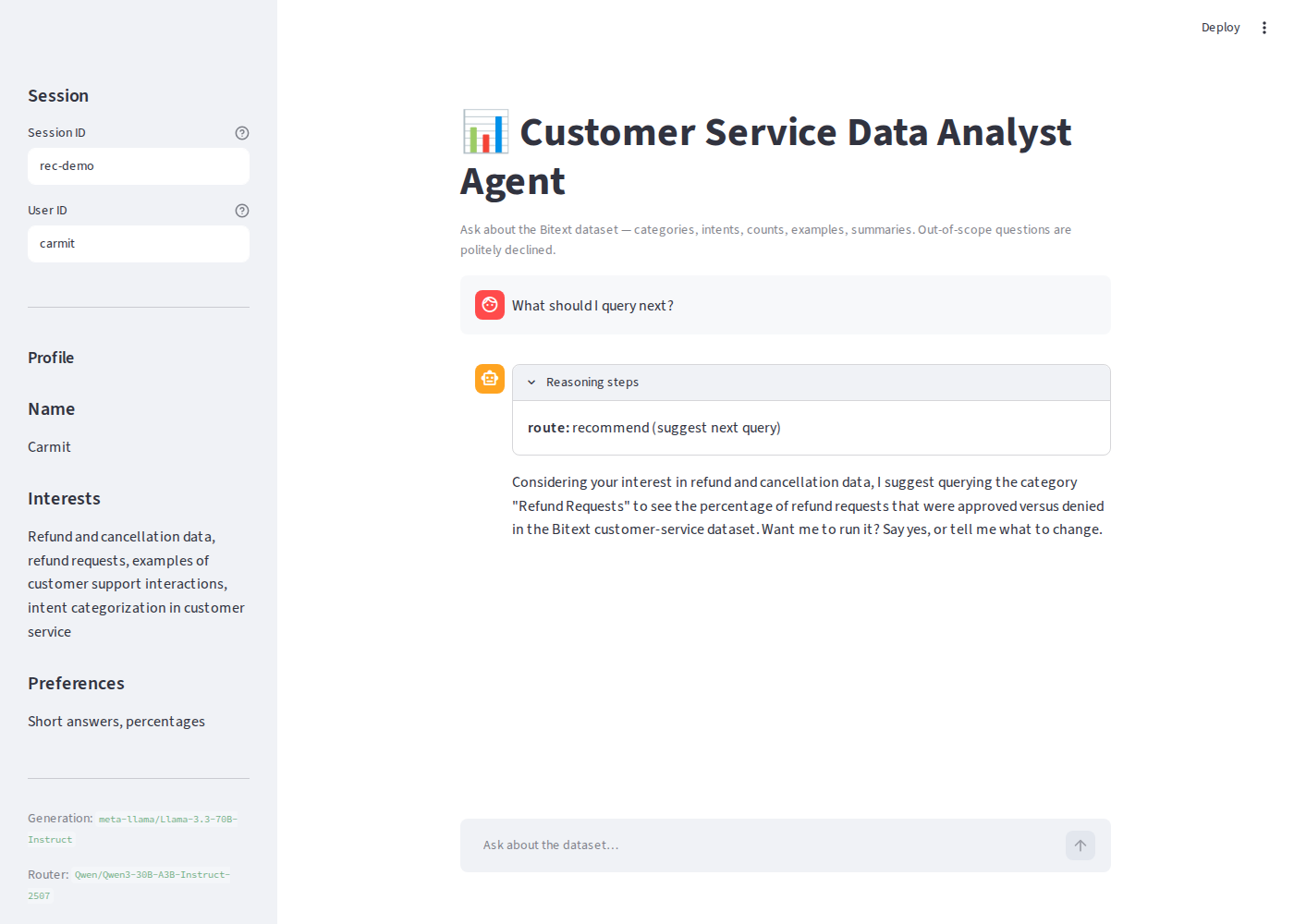The height and width of the screenshot is (924, 1294).
Task: Click the Deploy button
Action: pyautogui.click(x=1220, y=28)
